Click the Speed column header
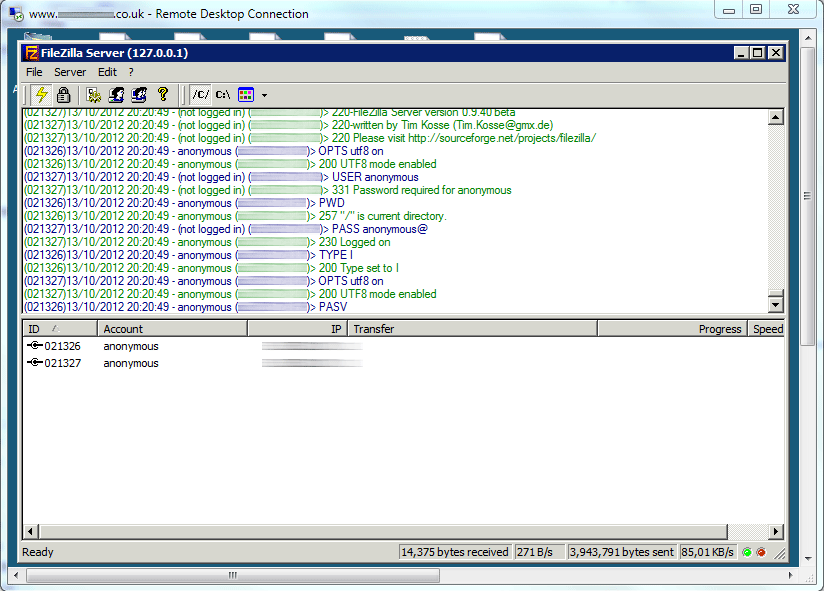Image resolution: width=824 pixels, height=591 pixels. 766,329
